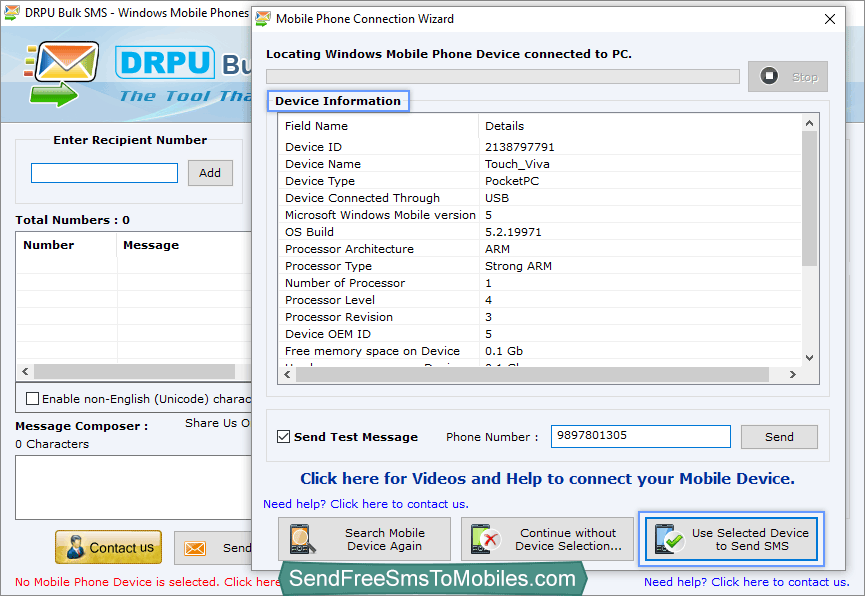Select the Device Connected Through row
The width and height of the screenshot is (865, 596).
click(x=540, y=198)
